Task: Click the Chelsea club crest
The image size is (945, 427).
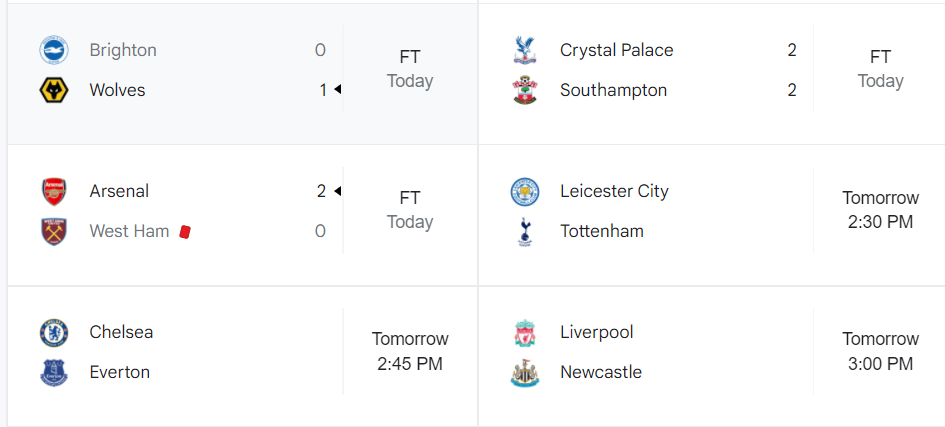Action: click(54, 332)
